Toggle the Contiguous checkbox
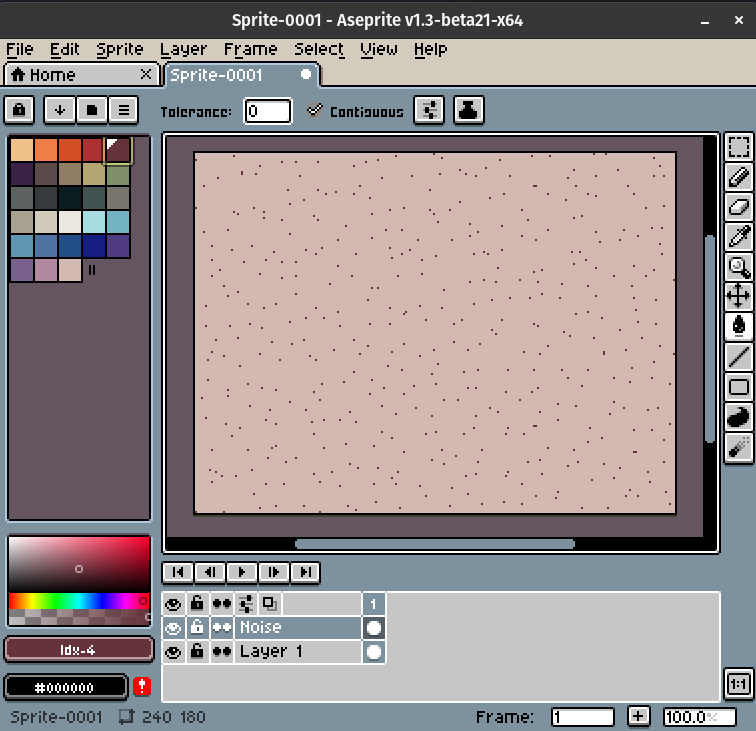This screenshot has height=731, width=756. (x=316, y=111)
